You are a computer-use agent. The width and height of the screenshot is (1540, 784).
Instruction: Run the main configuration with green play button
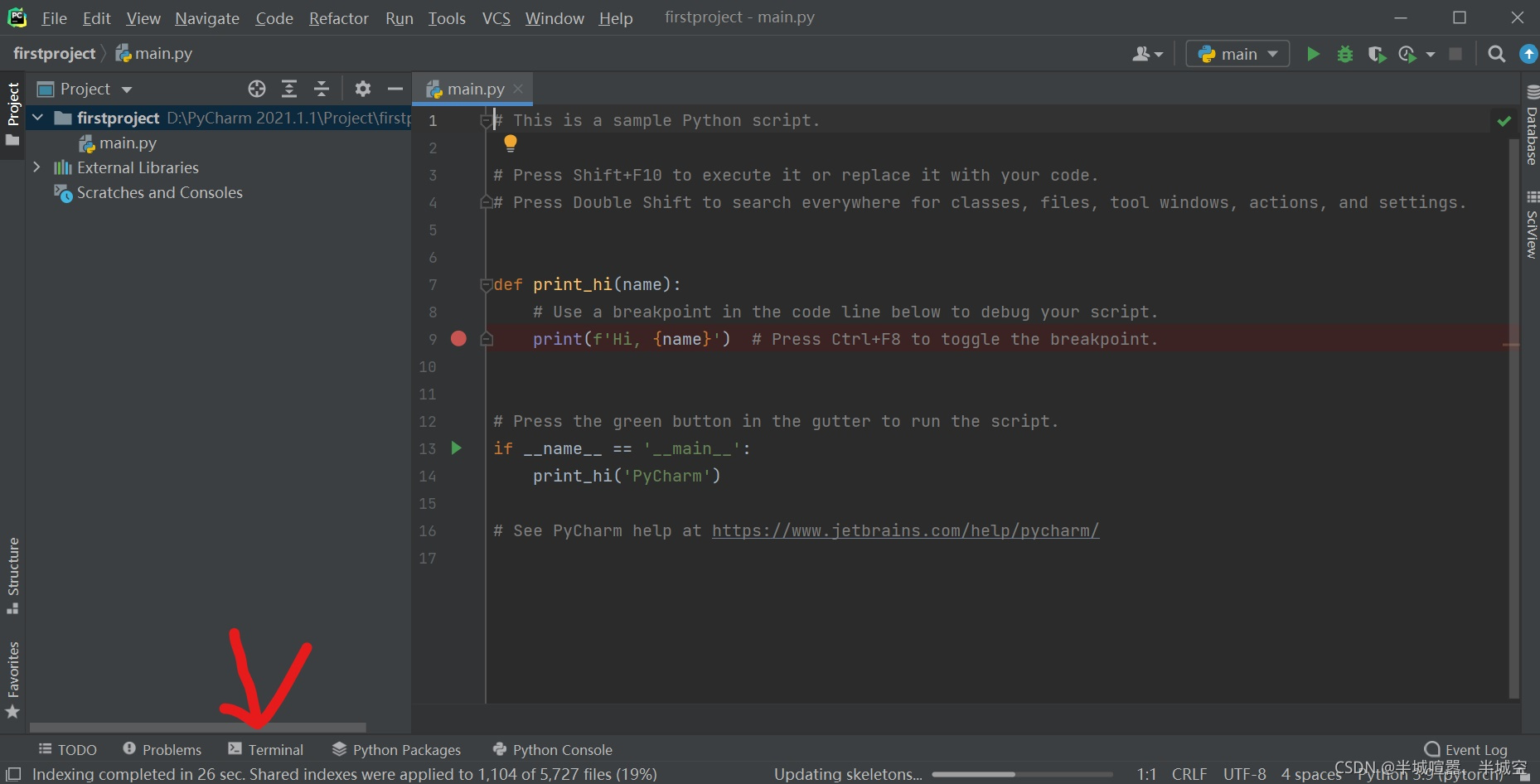[1313, 54]
